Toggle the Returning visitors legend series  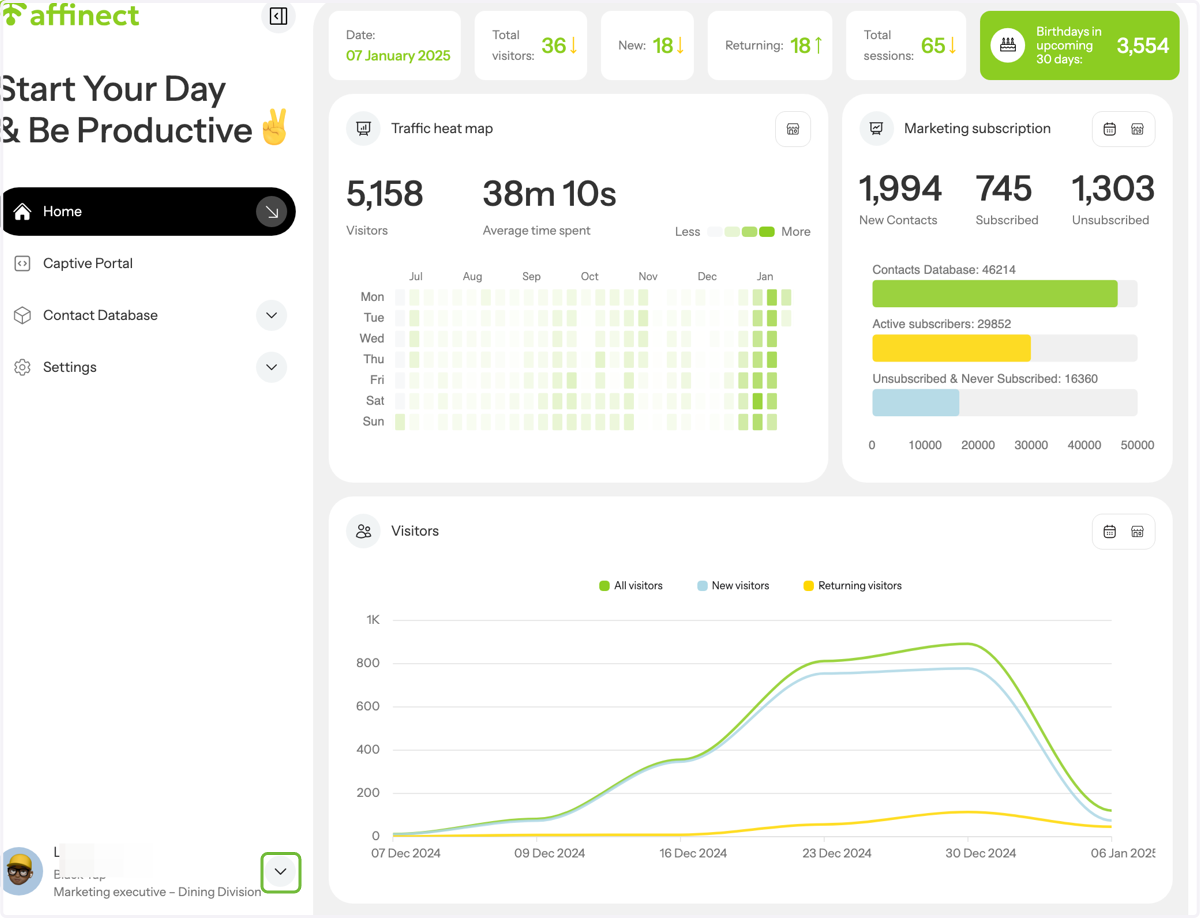point(852,586)
